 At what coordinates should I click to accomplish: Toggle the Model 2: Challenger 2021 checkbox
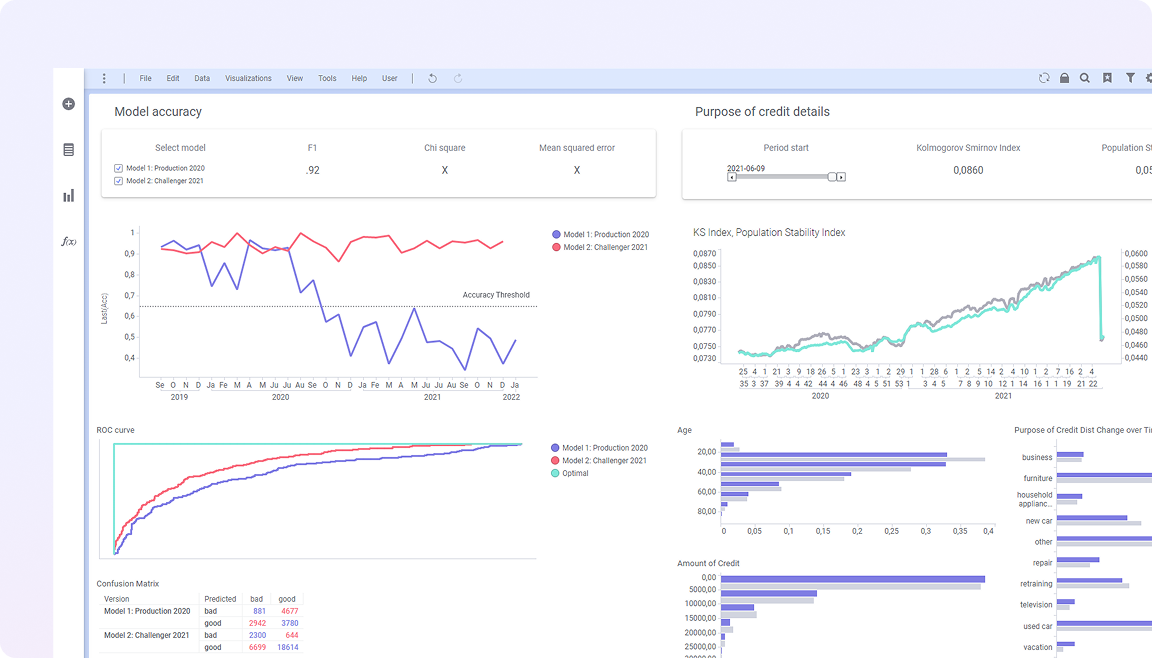(118, 181)
